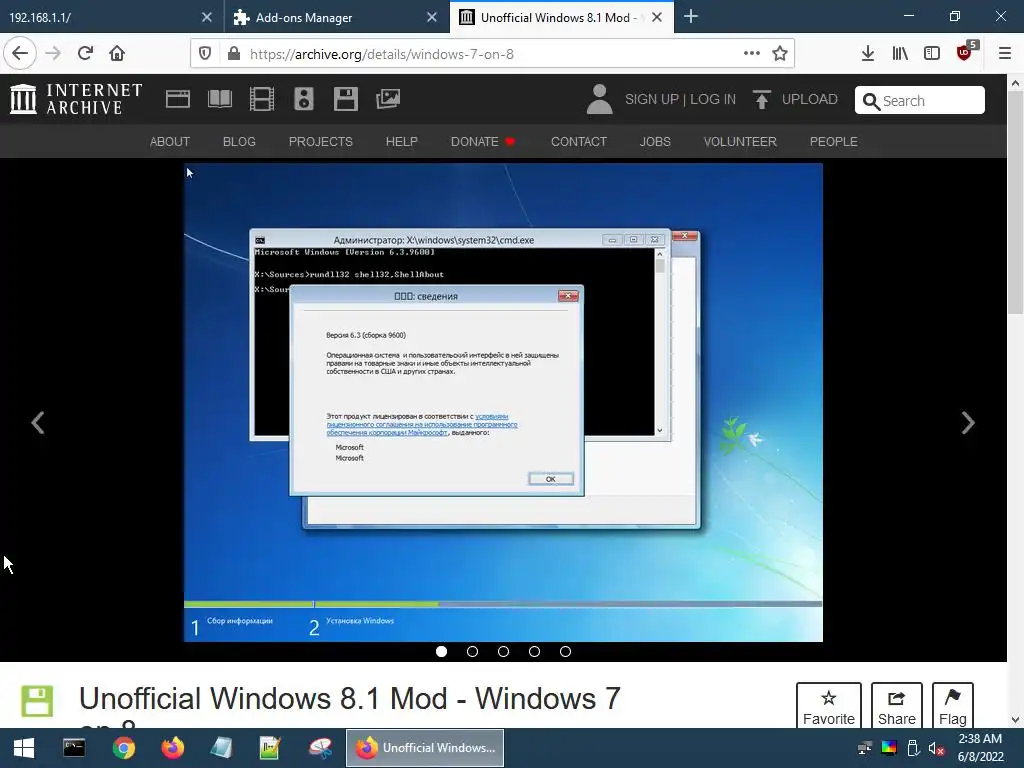
Task: Click SIGN UP link
Action: coord(652,99)
